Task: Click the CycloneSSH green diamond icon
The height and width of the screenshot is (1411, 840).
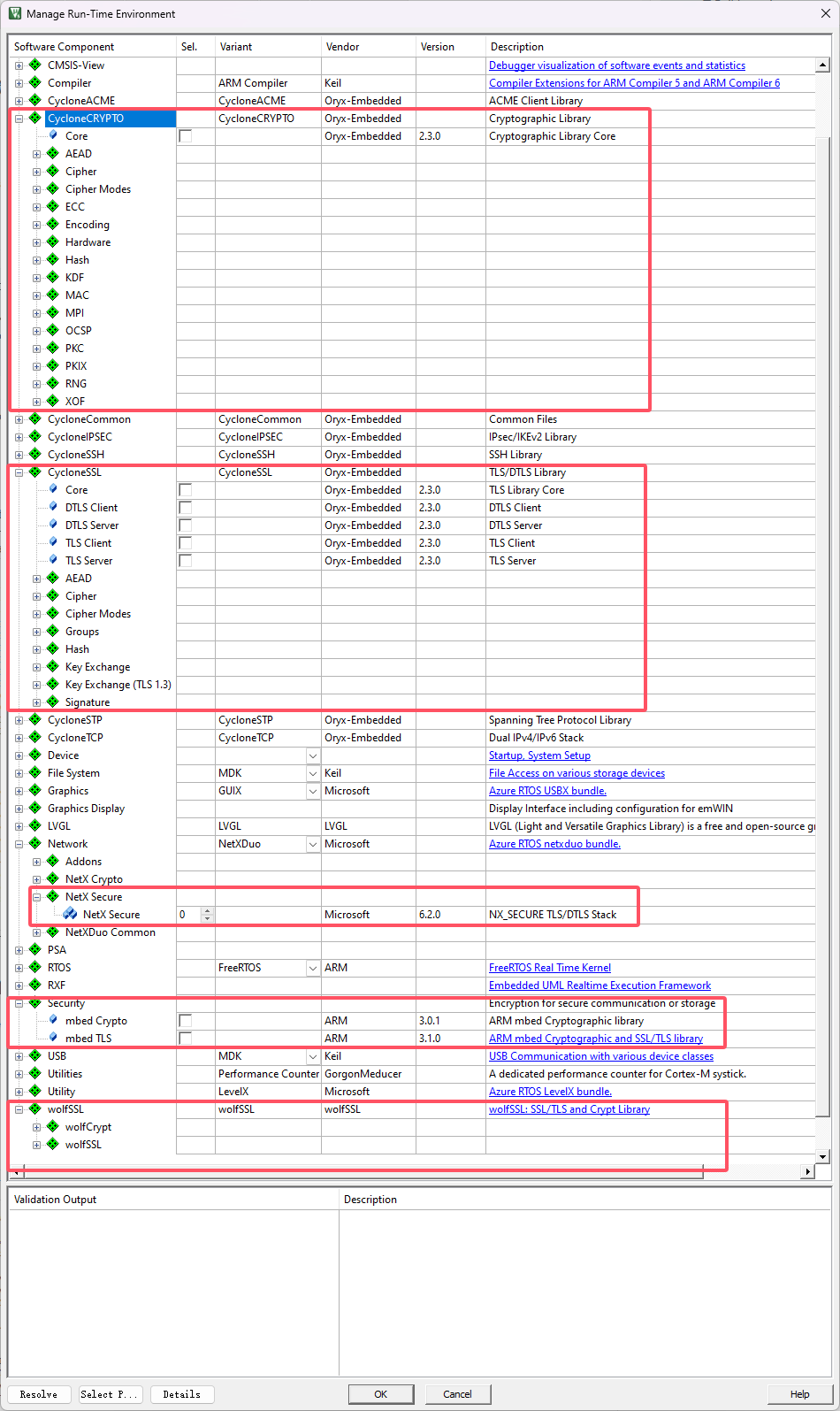Action: pyautogui.click(x=34, y=454)
